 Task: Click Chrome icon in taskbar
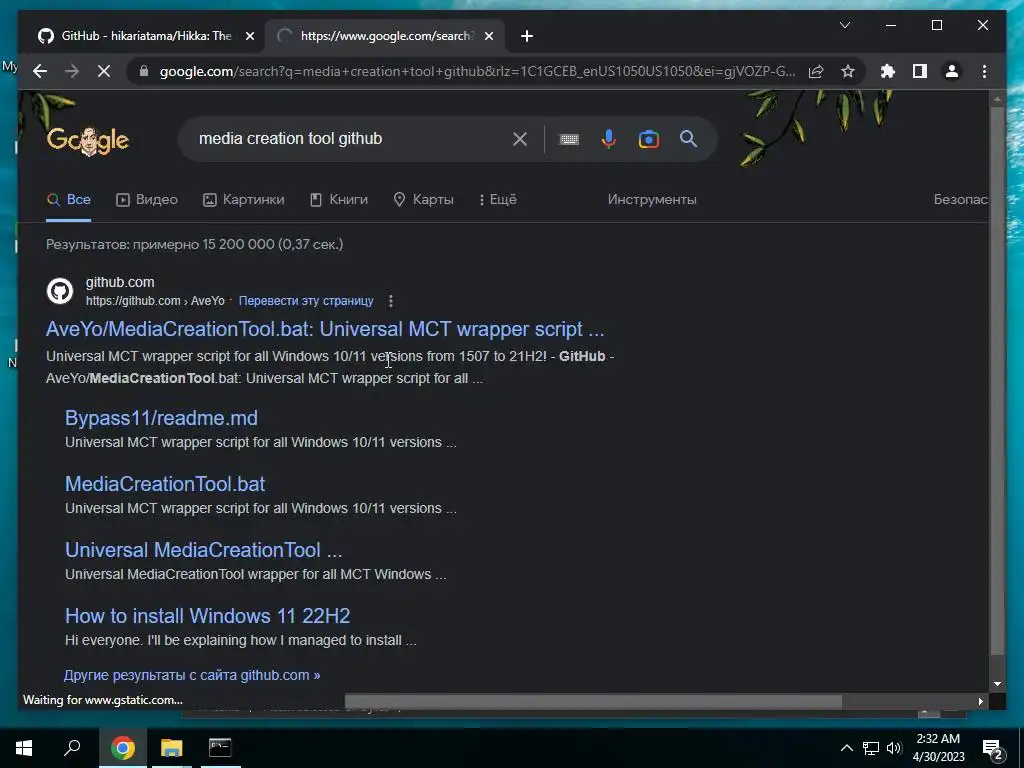122,748
